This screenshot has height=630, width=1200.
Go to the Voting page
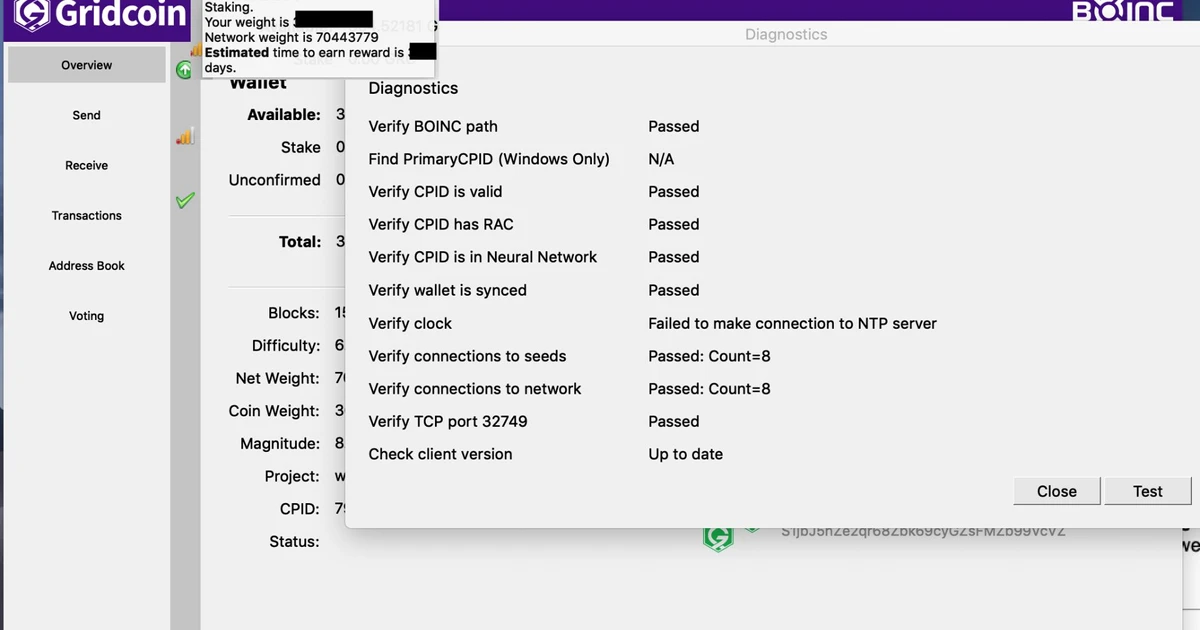click(86, 315)
